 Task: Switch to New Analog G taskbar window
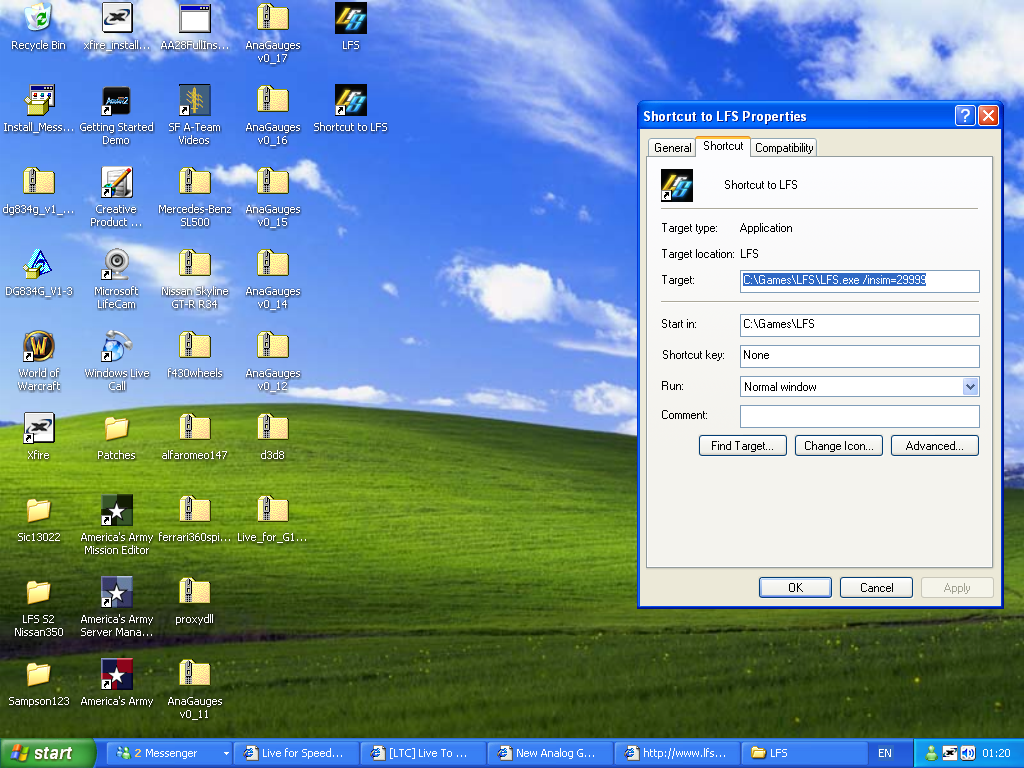pos(551,753)
